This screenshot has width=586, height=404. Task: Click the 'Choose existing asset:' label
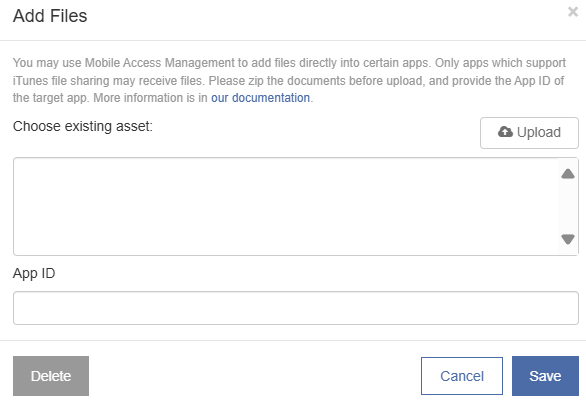click(83, 126)
